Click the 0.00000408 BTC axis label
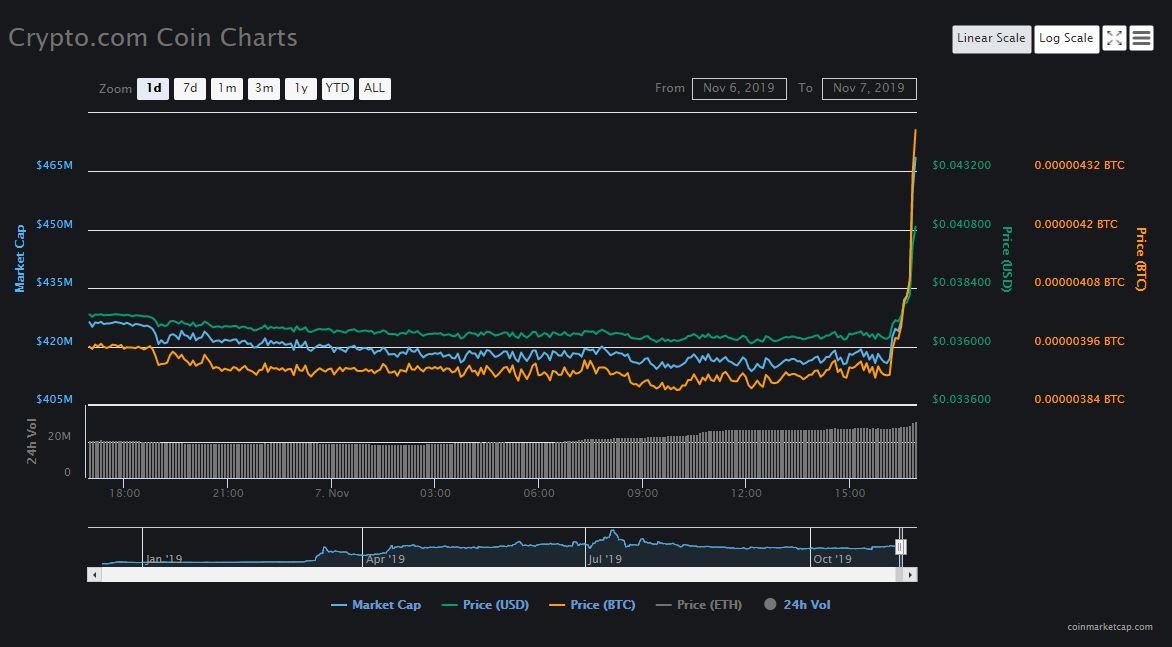Screen dimensions: 1172x647 [x=1079, y=282]
